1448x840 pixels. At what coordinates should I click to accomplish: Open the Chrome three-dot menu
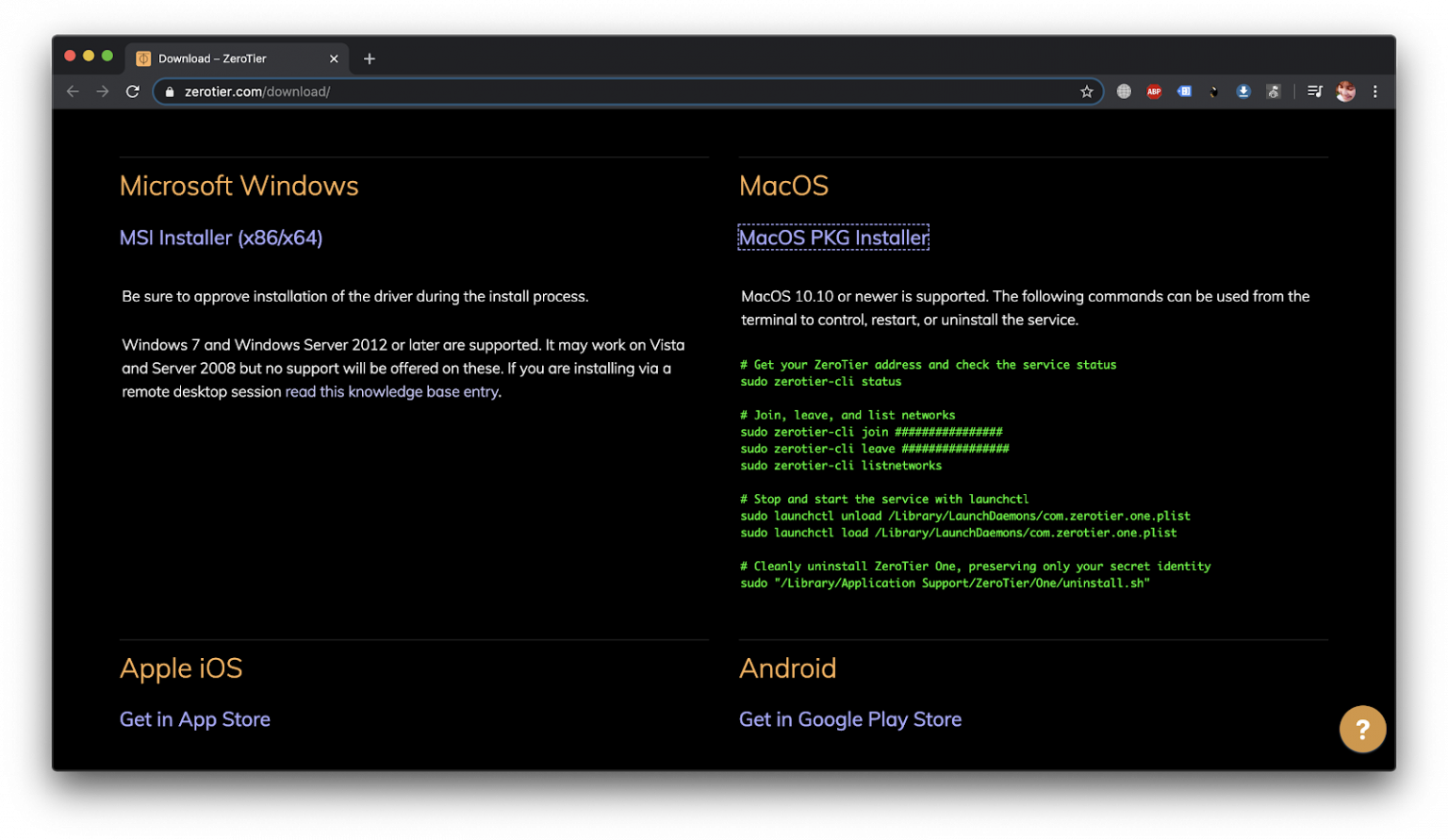[1374, 91]
